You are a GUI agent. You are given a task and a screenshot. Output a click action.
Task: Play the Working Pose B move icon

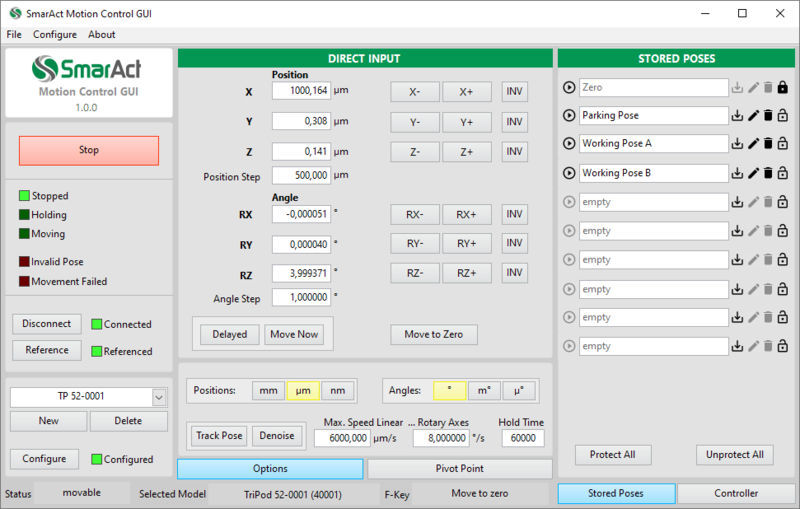coord(569,173)
